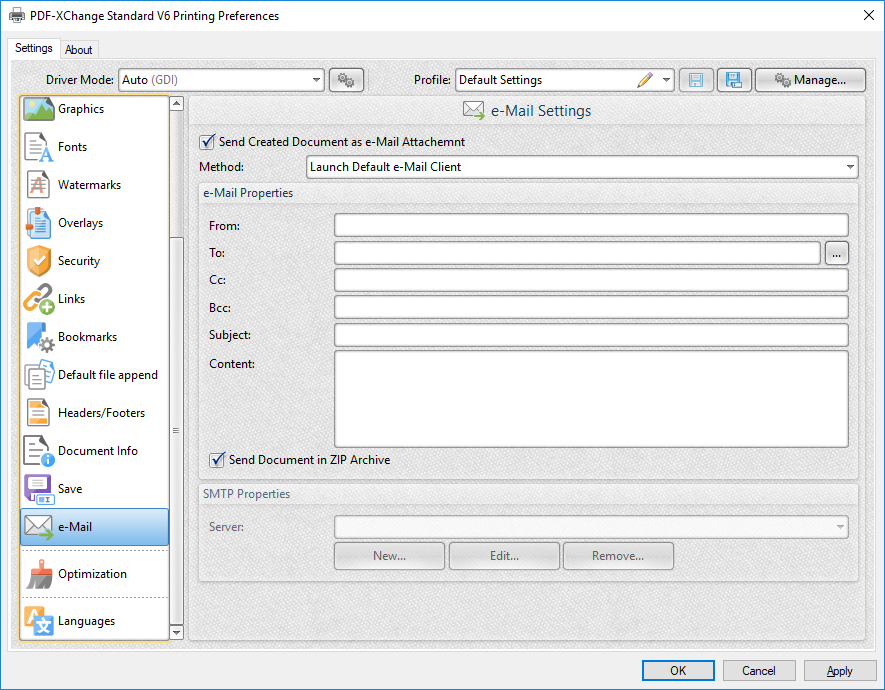
Task: Switch to the Settings tab
Action: (x=34, y=49)
